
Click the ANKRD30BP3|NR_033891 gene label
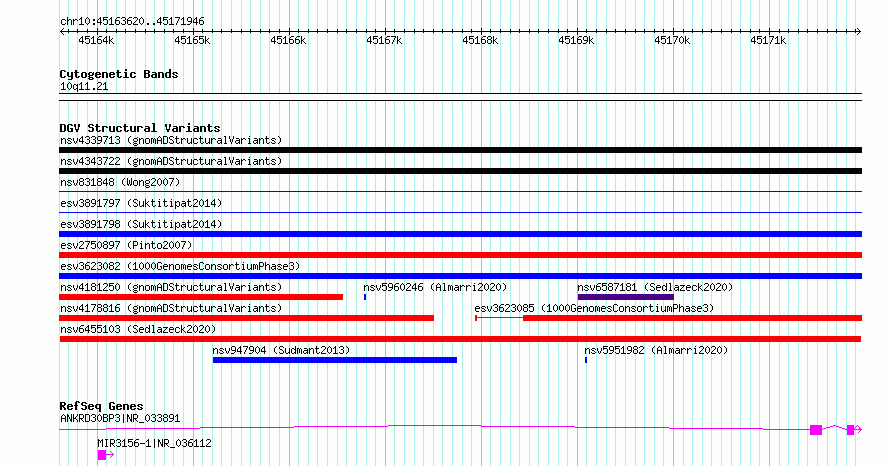120,418
